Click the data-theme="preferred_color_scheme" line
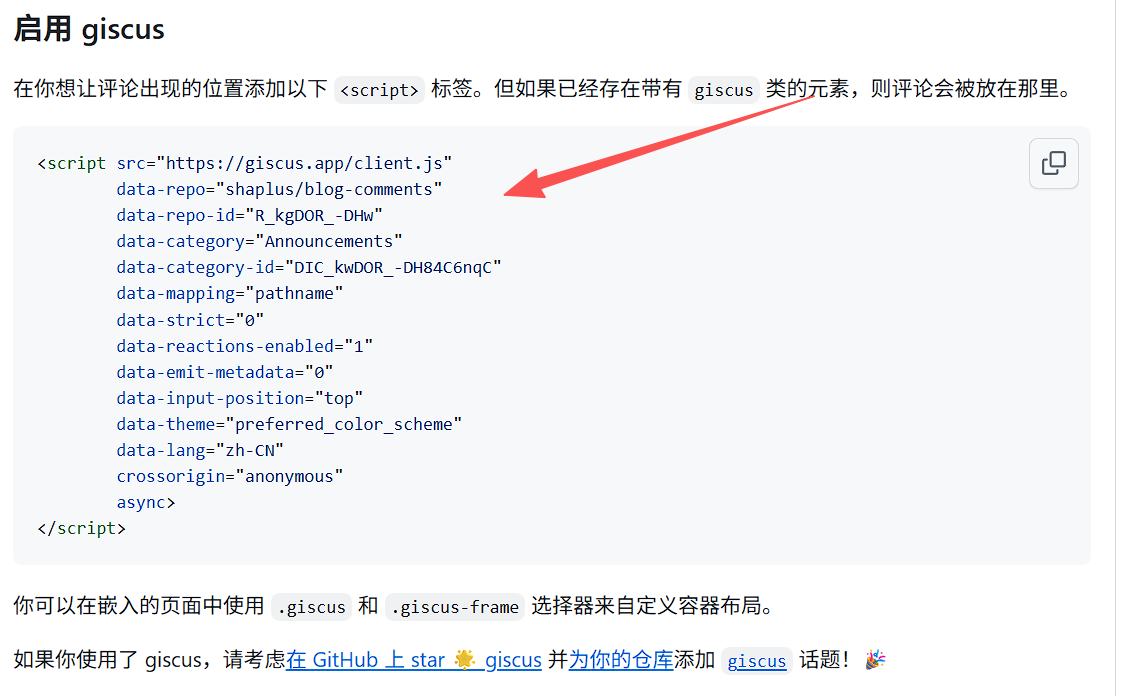 (289, 424)
